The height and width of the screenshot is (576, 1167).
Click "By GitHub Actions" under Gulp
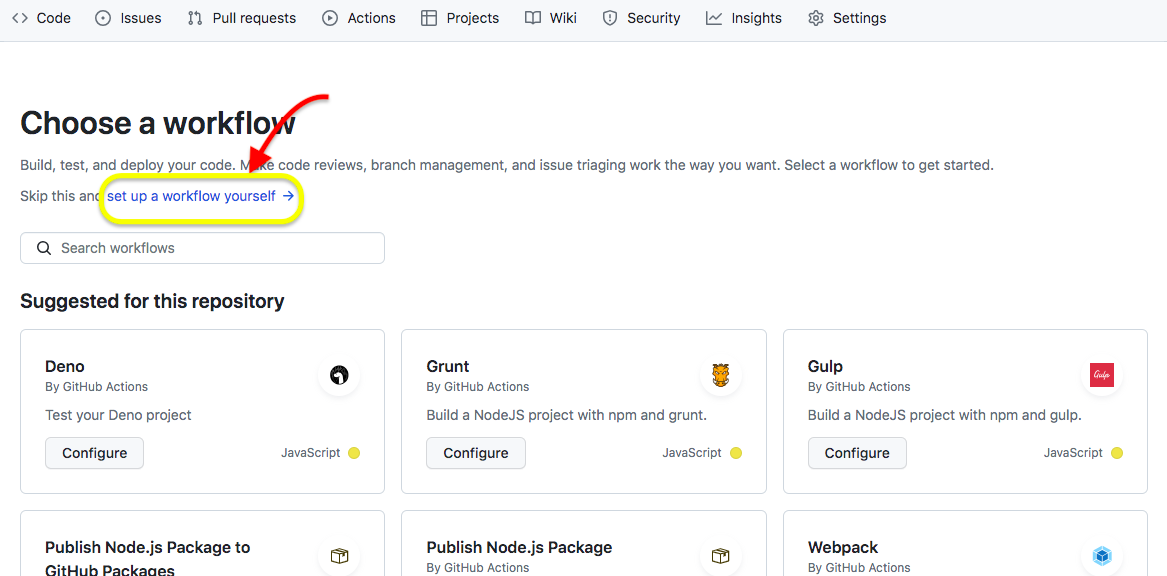click(x=859, y=387)
